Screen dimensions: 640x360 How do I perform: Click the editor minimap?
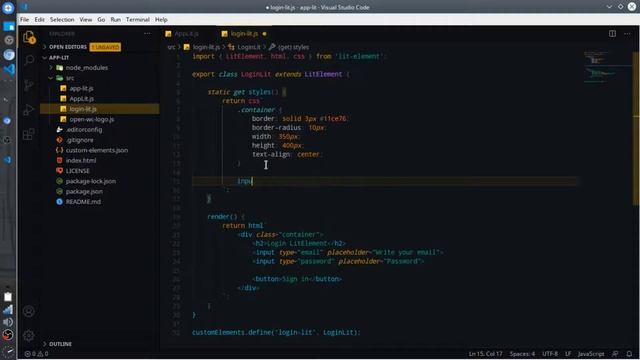click(607, 67)
